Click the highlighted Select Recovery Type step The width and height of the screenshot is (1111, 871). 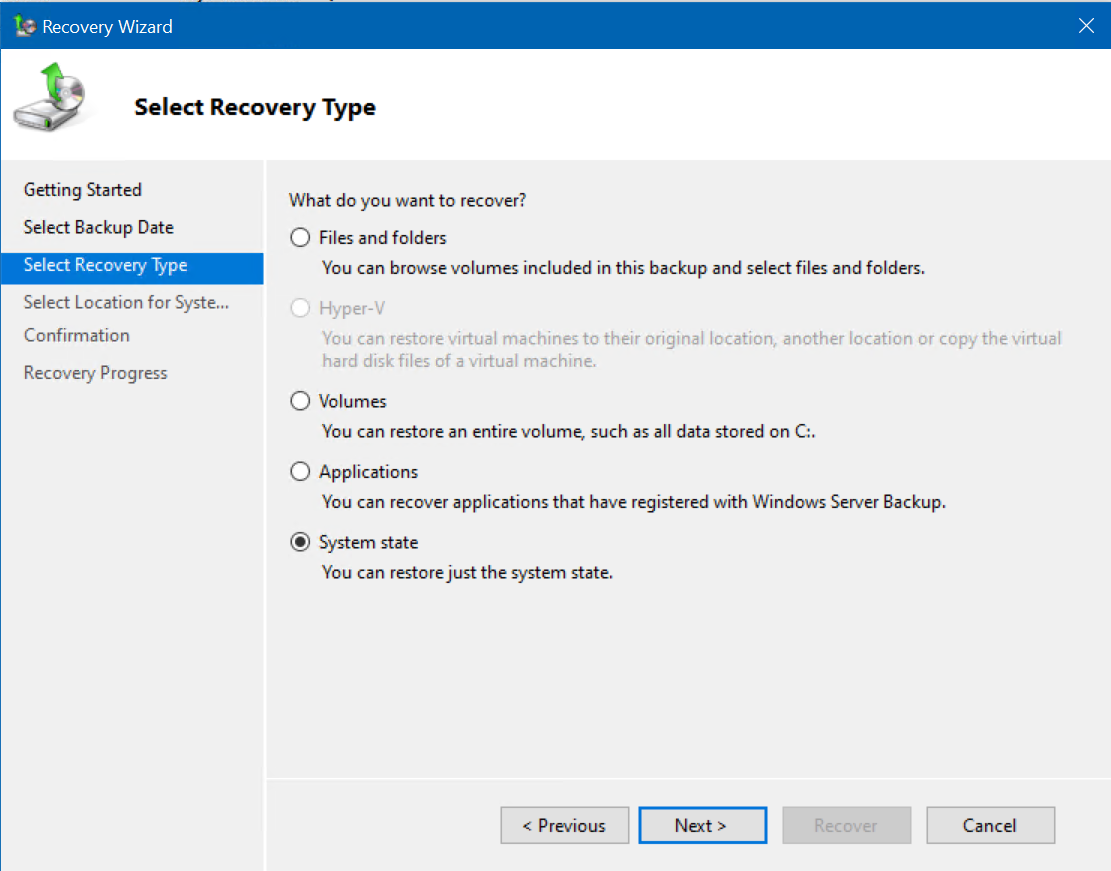[104, 265]
